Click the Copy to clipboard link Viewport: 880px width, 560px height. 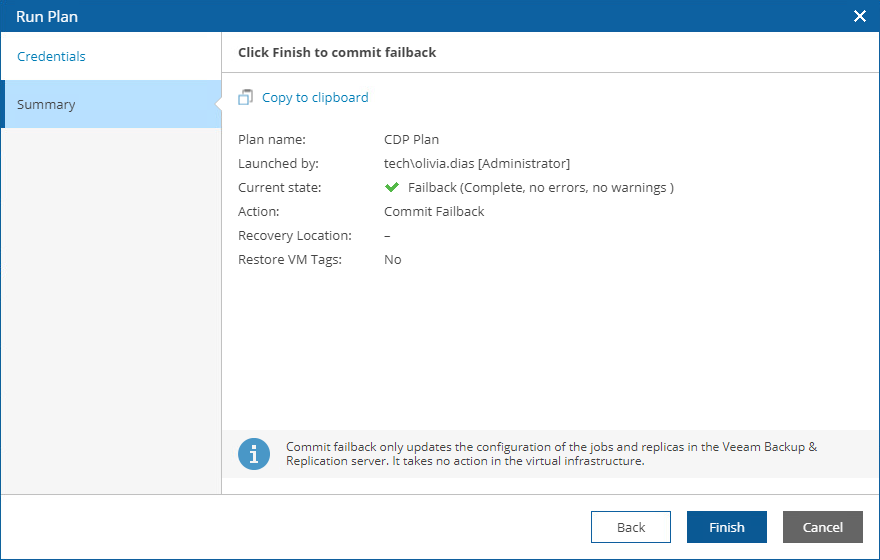[315, 98]
